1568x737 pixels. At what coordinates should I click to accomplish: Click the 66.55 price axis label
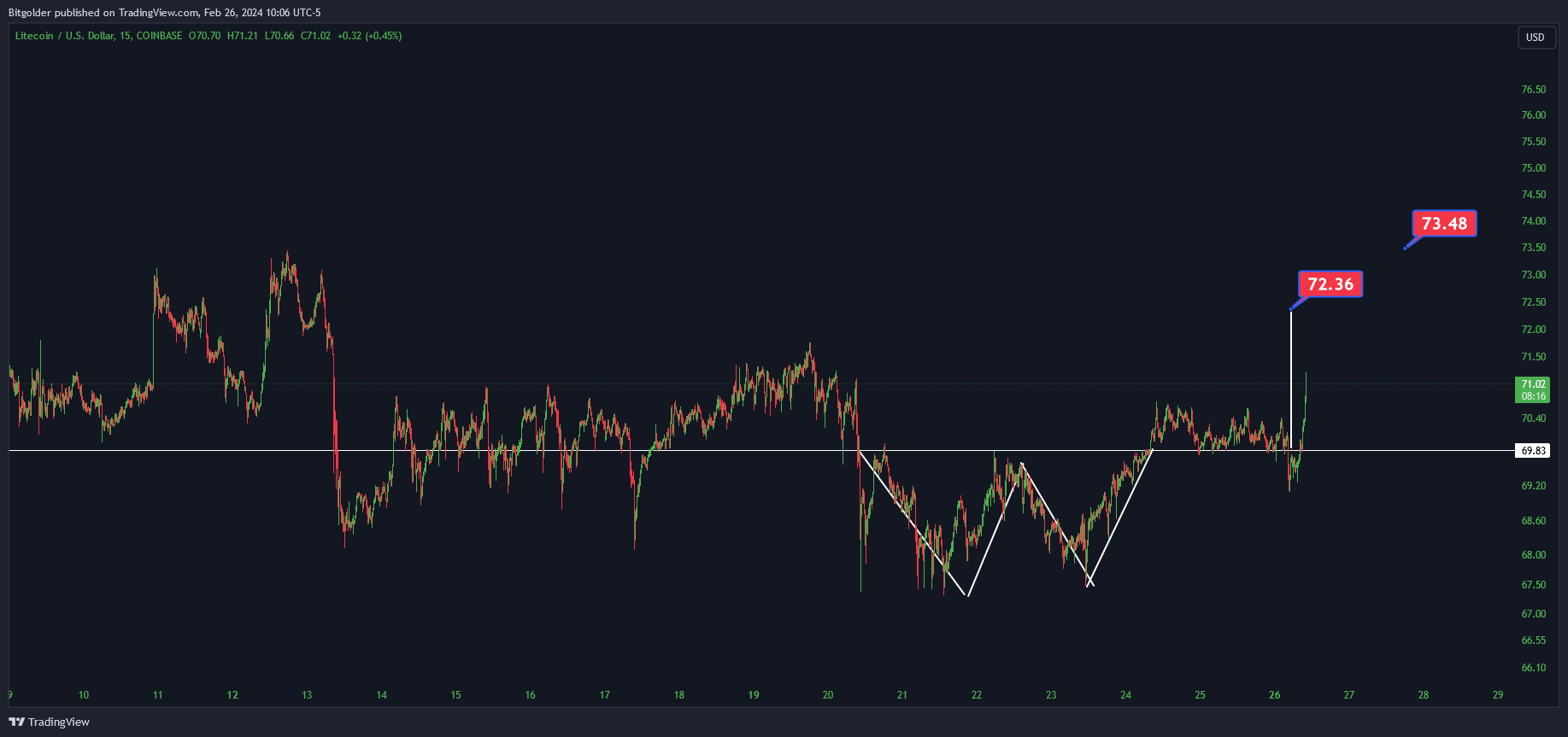pos(1534,640)
